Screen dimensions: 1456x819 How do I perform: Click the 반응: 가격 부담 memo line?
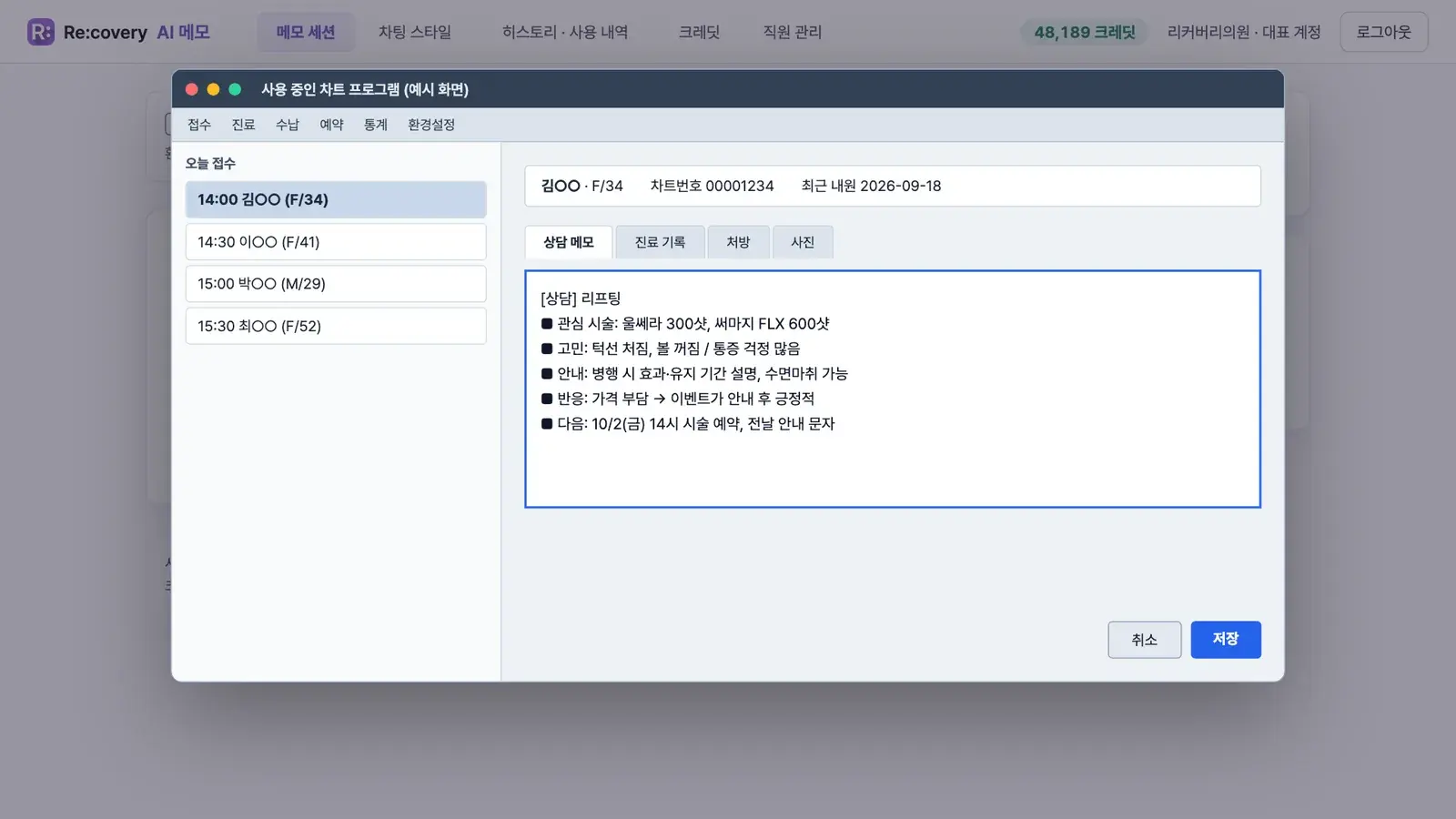pos(678,399)
